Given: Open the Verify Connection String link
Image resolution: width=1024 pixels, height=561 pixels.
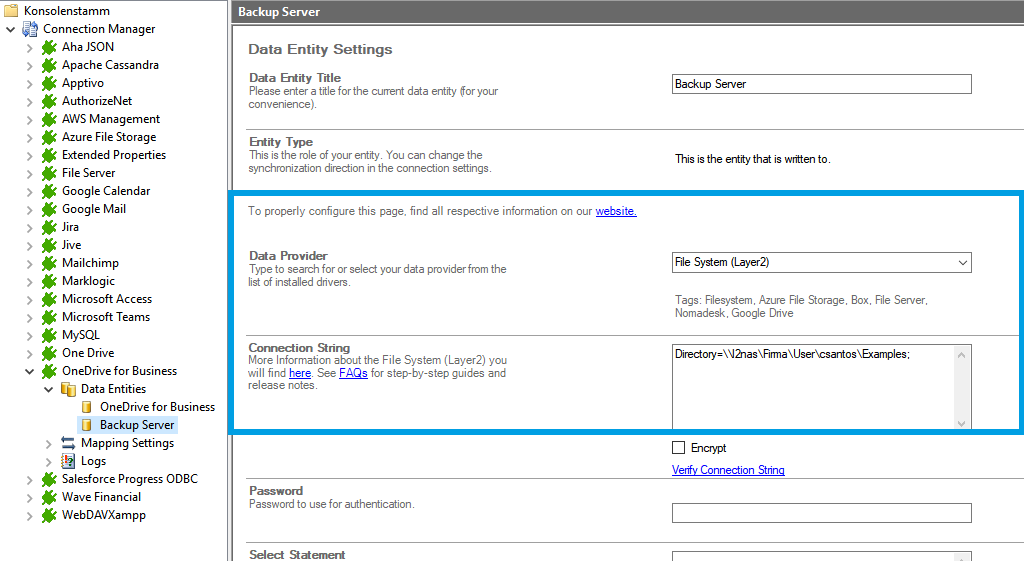Looking at the screenshot, I should coord(728,470).
